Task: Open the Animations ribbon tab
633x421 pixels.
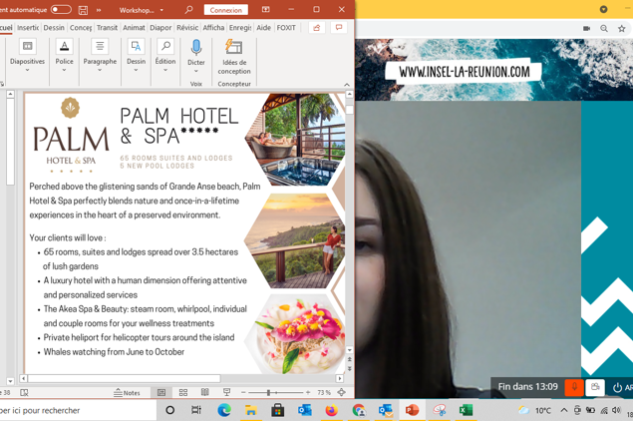Action: (x=134, y=28)
